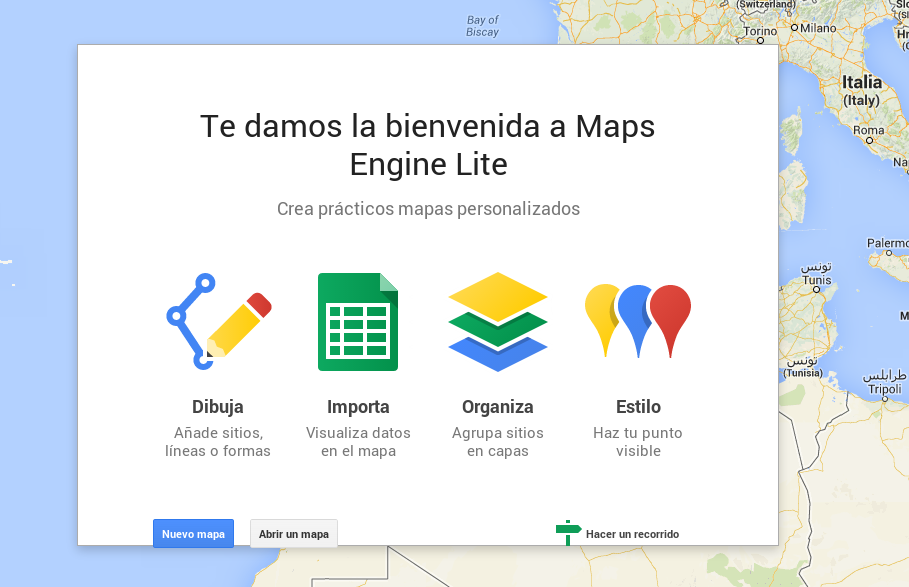Click the Bay of Biscay map label
Viewport: 909px width, 587px height.
coord(482,26)
